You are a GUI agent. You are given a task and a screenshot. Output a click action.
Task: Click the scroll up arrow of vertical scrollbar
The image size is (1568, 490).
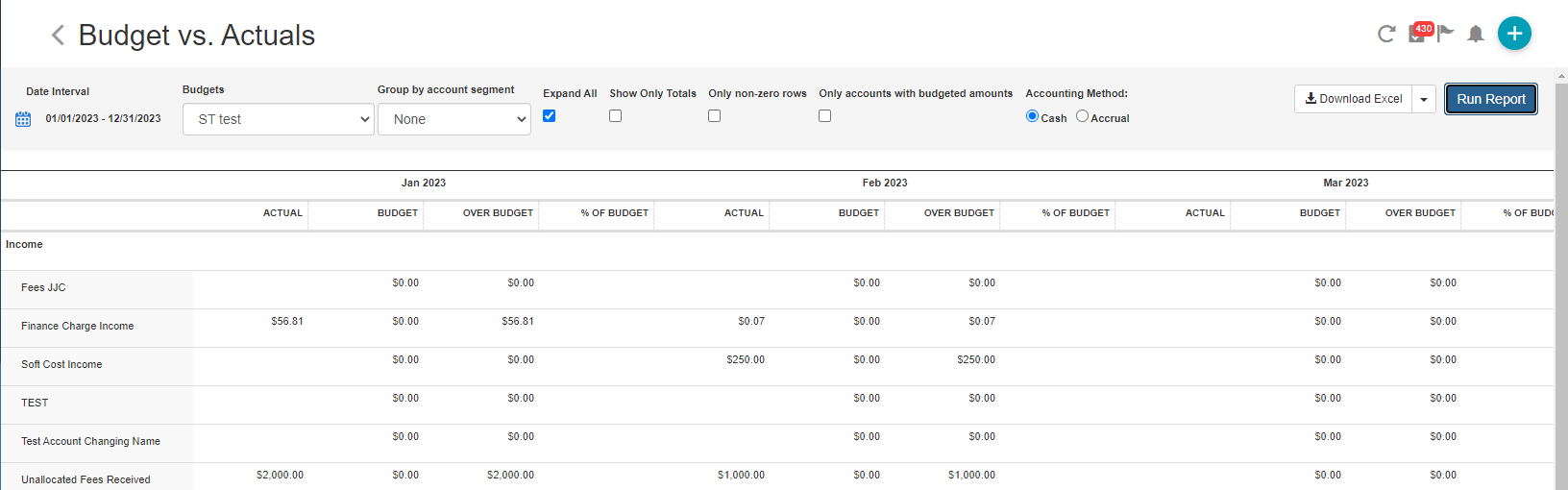[1561, 75]
